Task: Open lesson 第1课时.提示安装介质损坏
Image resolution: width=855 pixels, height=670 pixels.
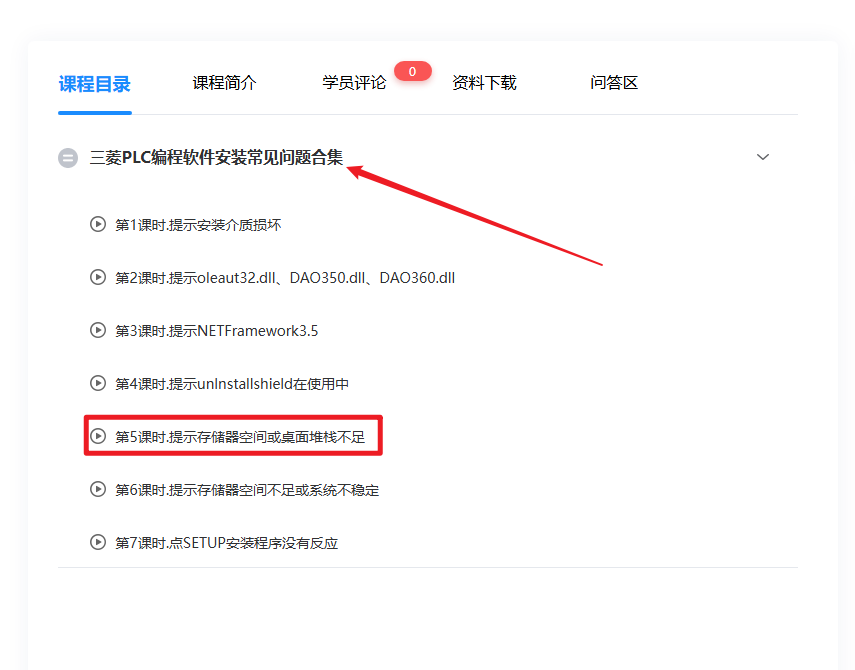Action: (198, 225)
